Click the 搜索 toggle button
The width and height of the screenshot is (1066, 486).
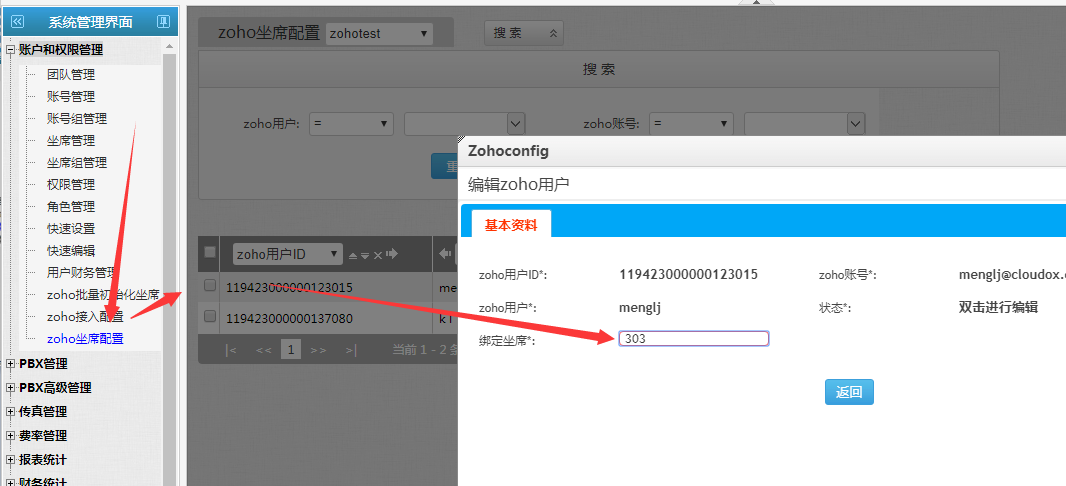(523, 33)
